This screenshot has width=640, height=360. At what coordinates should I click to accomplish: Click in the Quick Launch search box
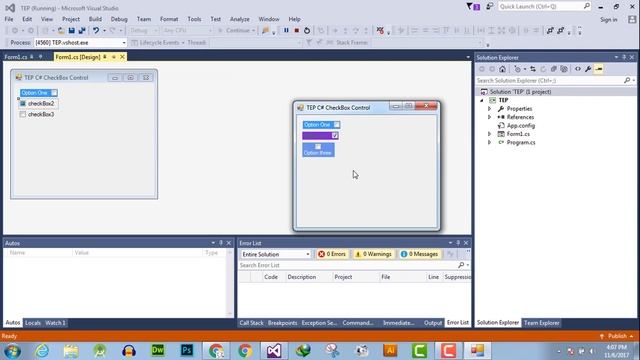[544, 7]
